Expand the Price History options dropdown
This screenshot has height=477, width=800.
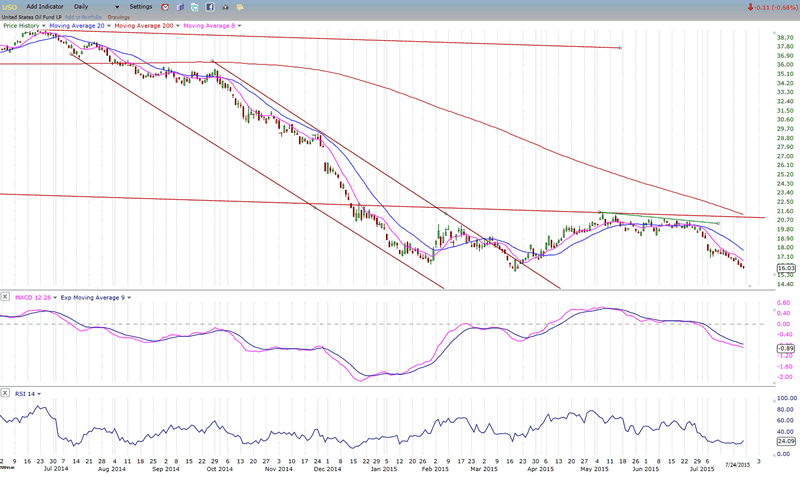coord(44,25)
